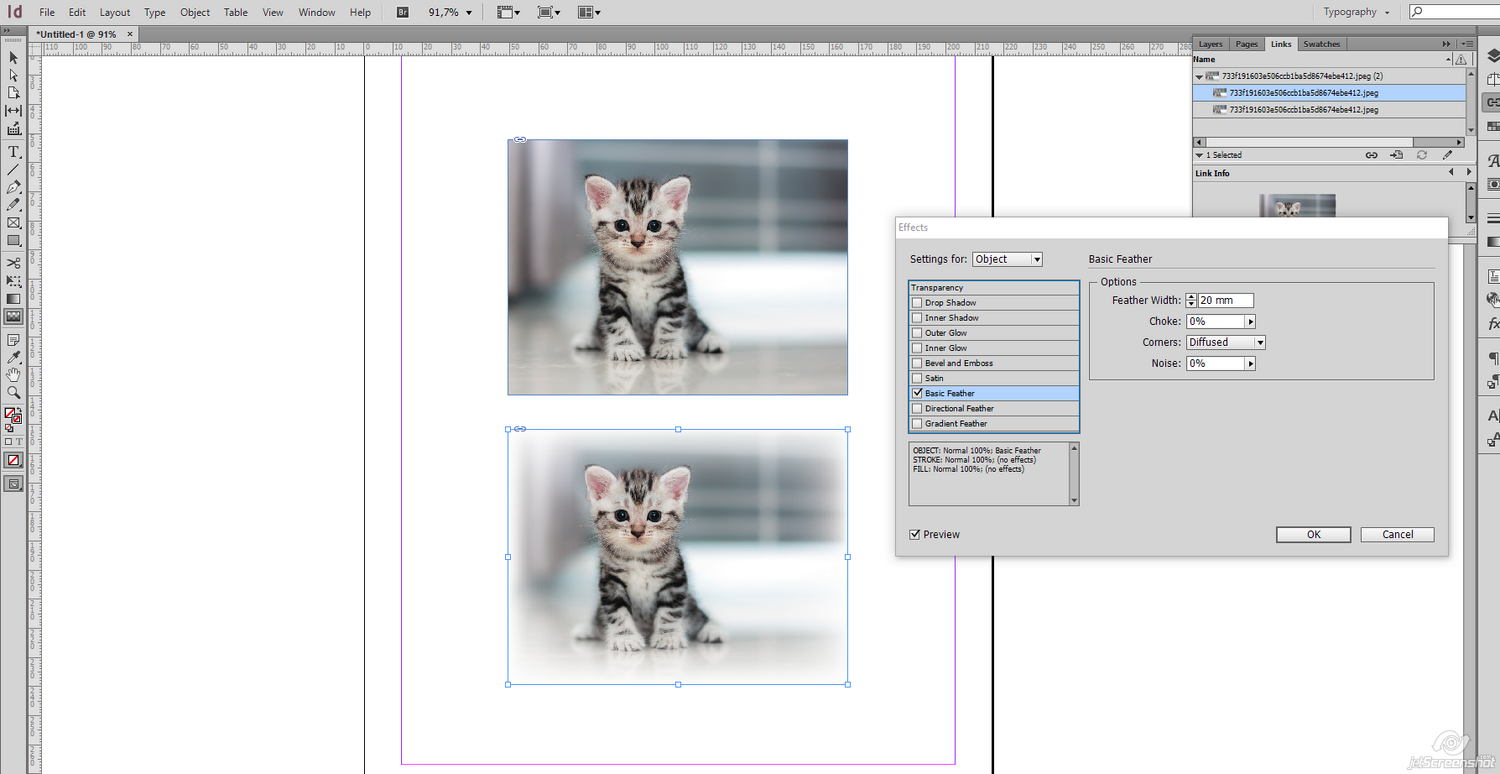Toggle the Preview checkbox in Effects
The width and height of the screenshot is (1500, 774).
914,534
